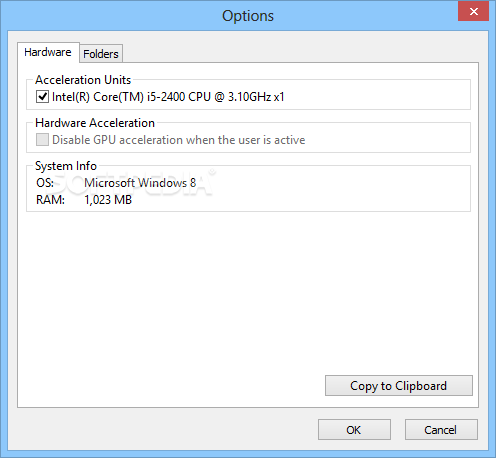Click the OS: label
This screenshot has height=458, width=496.
click(x=45, y=183)
